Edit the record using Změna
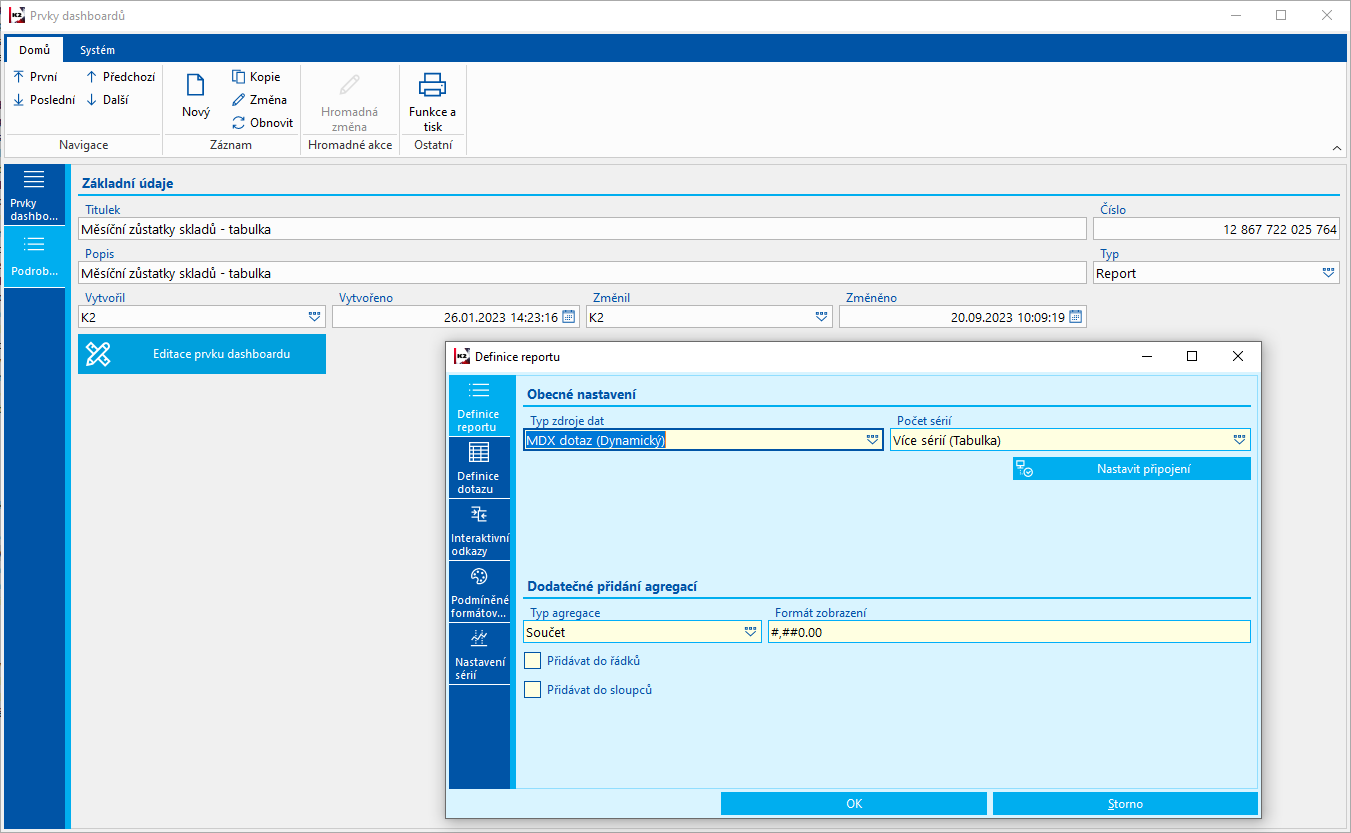 (259, 100)
